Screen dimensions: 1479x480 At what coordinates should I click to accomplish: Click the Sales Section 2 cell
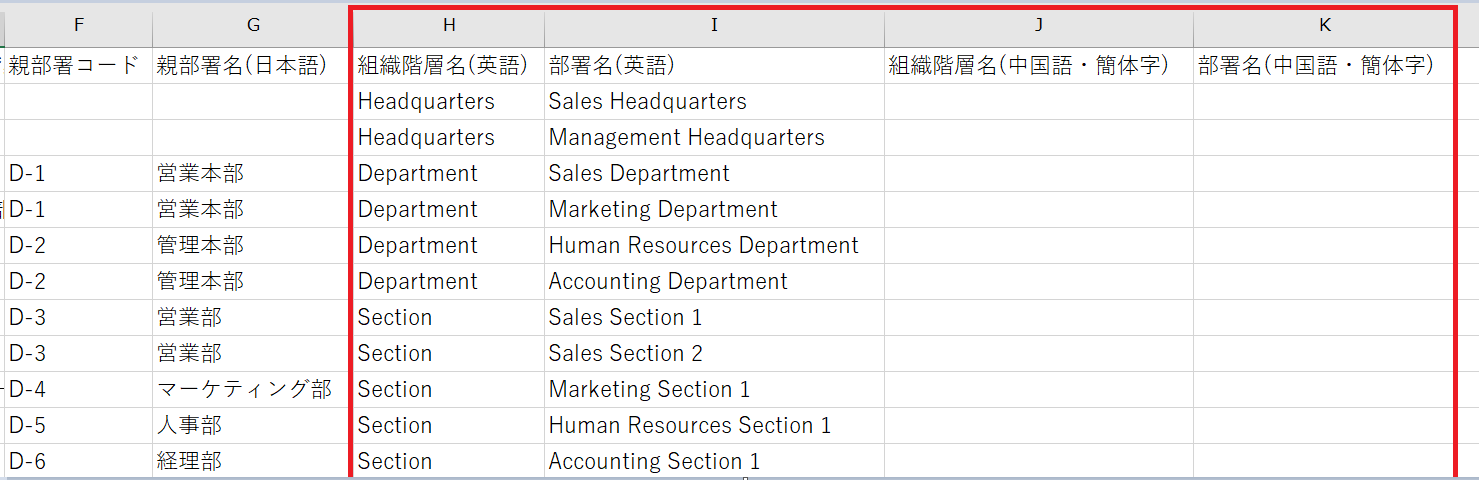pyautogui.click(x=625, y=354)
